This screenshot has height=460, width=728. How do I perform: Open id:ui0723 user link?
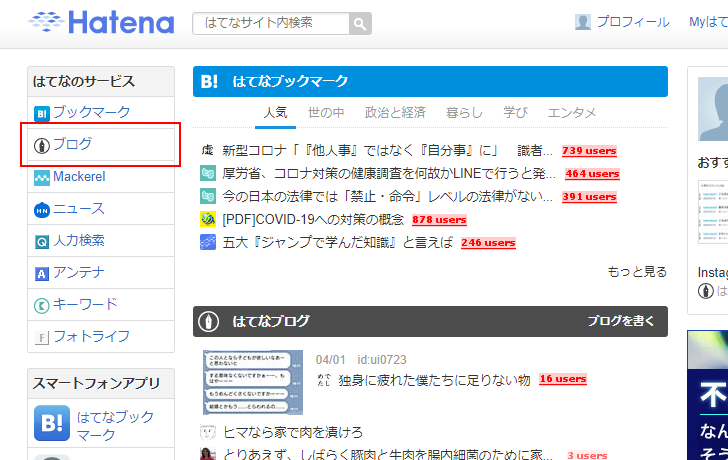[382, 360]
